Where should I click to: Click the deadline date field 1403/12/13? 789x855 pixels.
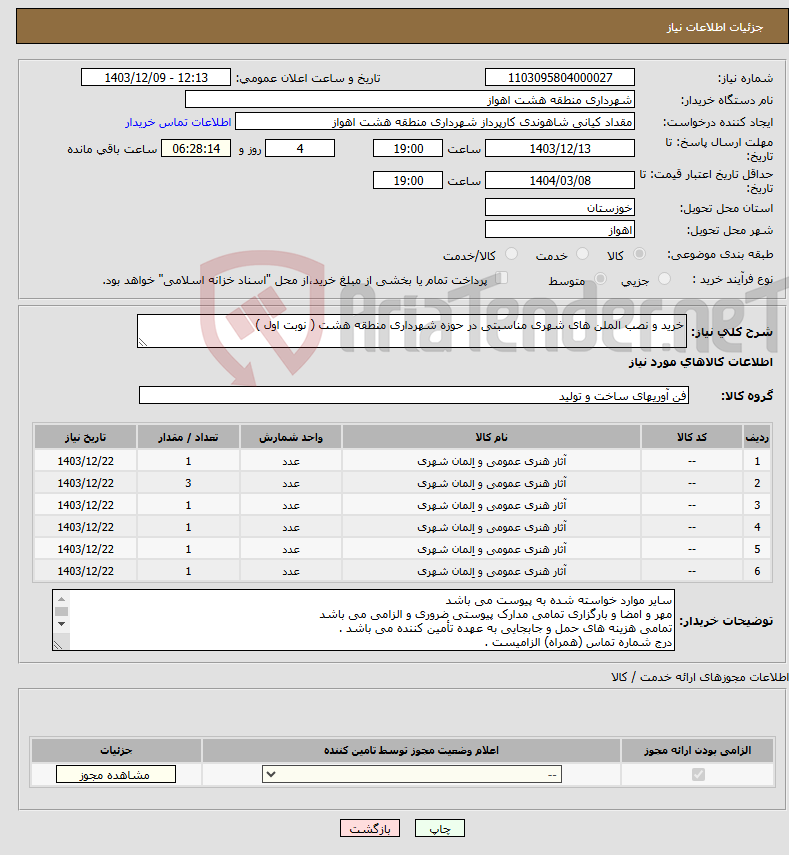(559, 148)
